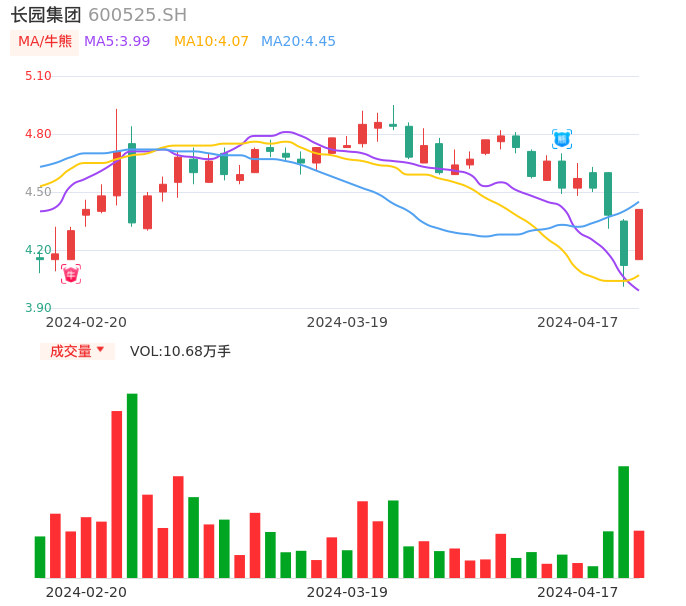Click the 3.90 price axis label
The width and height of the screenshot is (686, 606).
(x=38, y=308)
